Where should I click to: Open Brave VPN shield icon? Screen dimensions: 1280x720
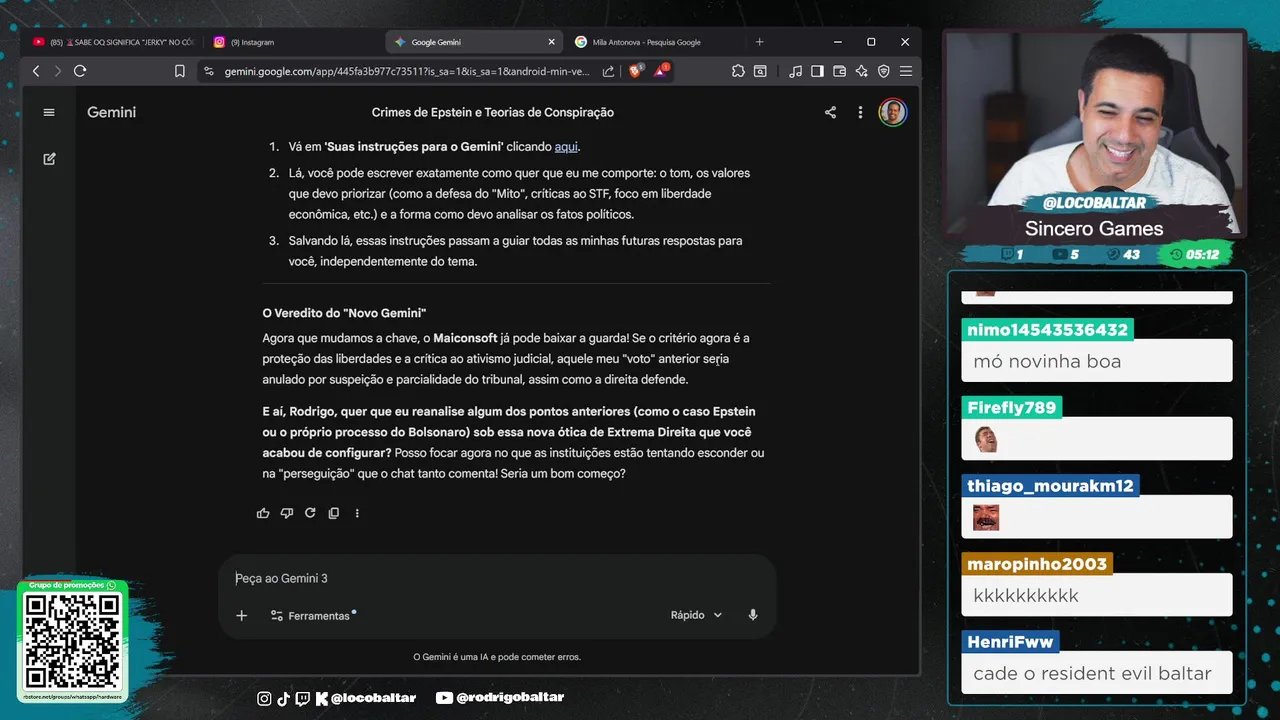tap(883, 71)
